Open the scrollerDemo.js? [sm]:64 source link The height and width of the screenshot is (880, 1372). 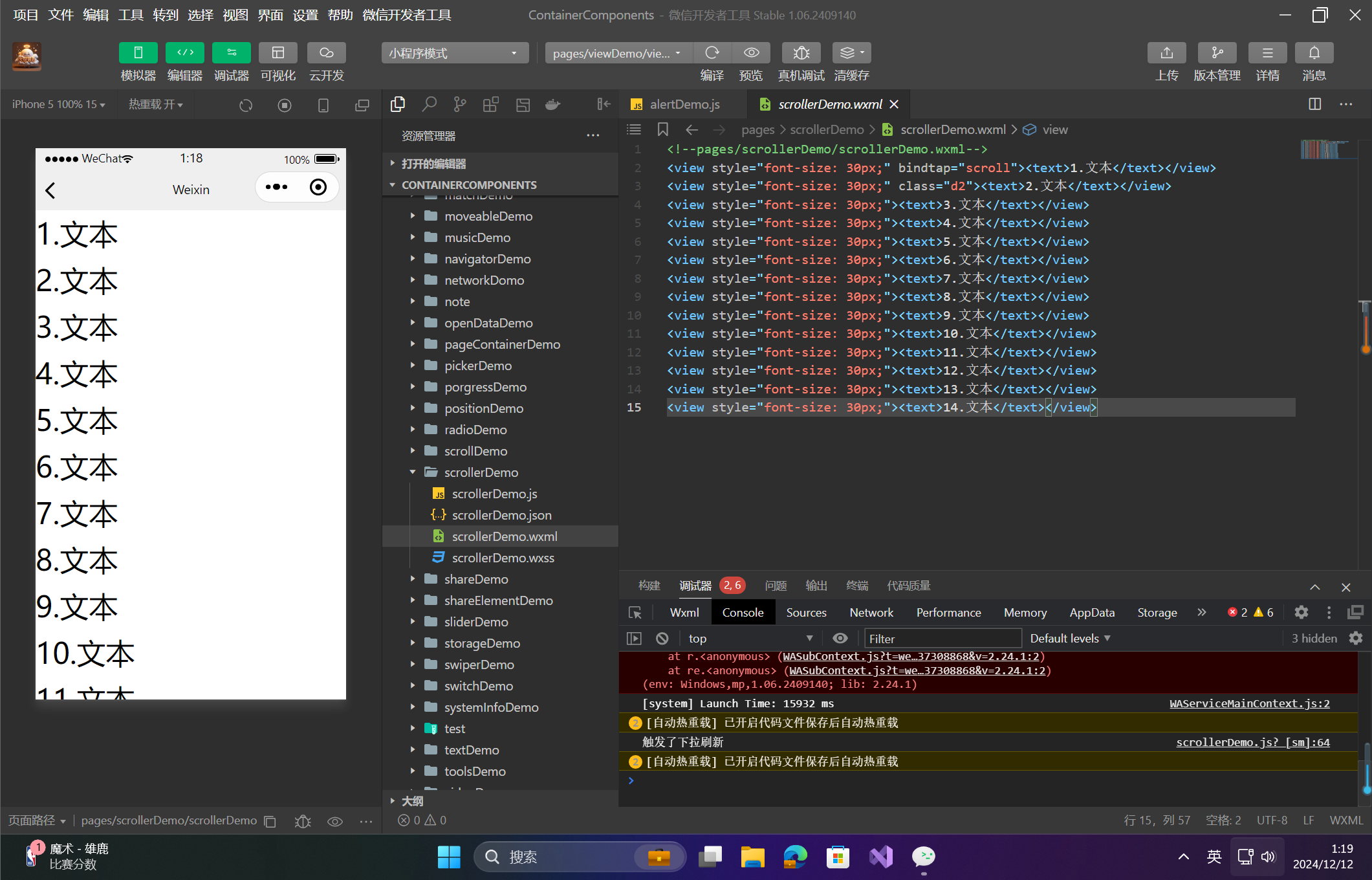1252,742
